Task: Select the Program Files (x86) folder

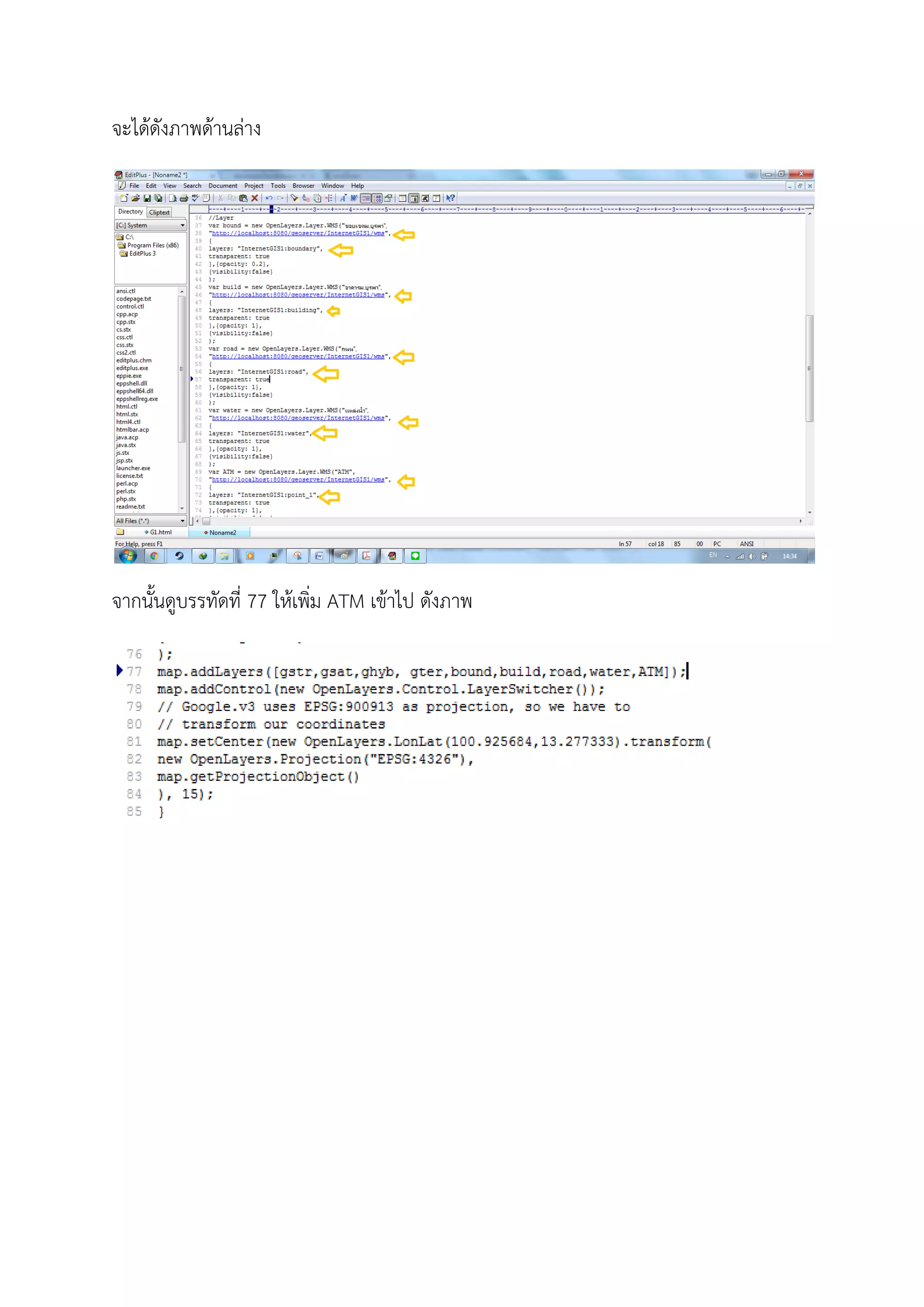Action: point(152,246)
